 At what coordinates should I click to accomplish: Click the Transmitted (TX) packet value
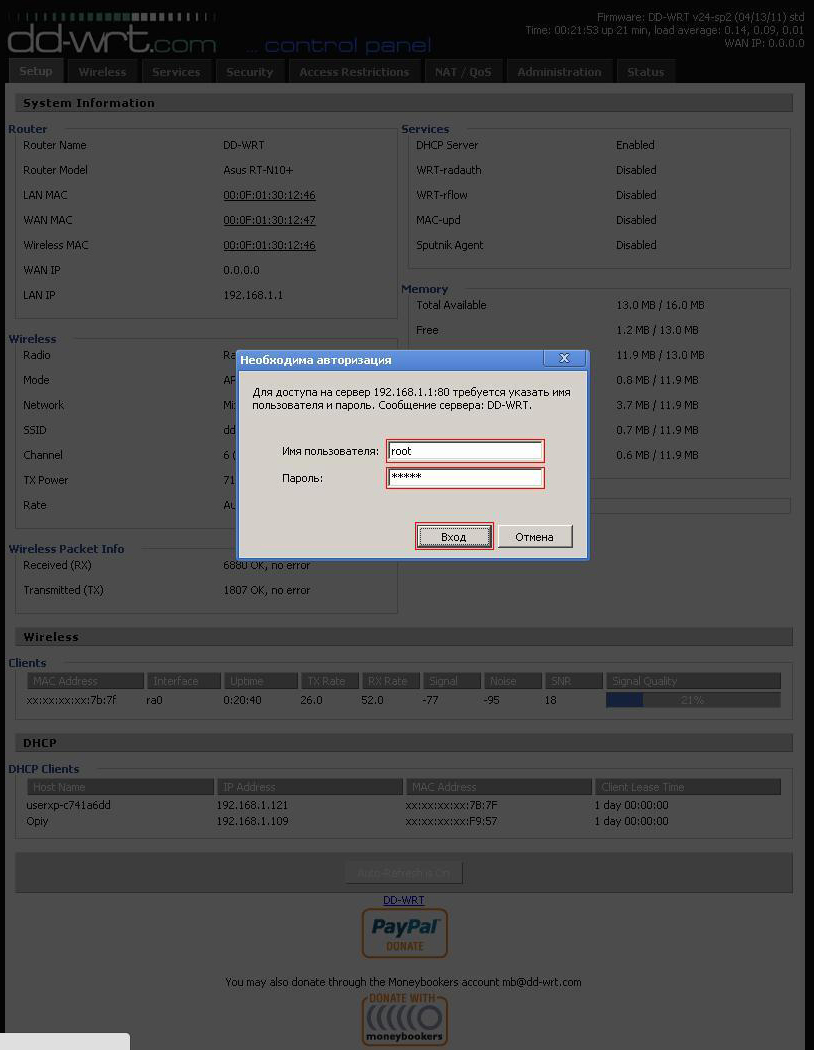coord(266,590)
